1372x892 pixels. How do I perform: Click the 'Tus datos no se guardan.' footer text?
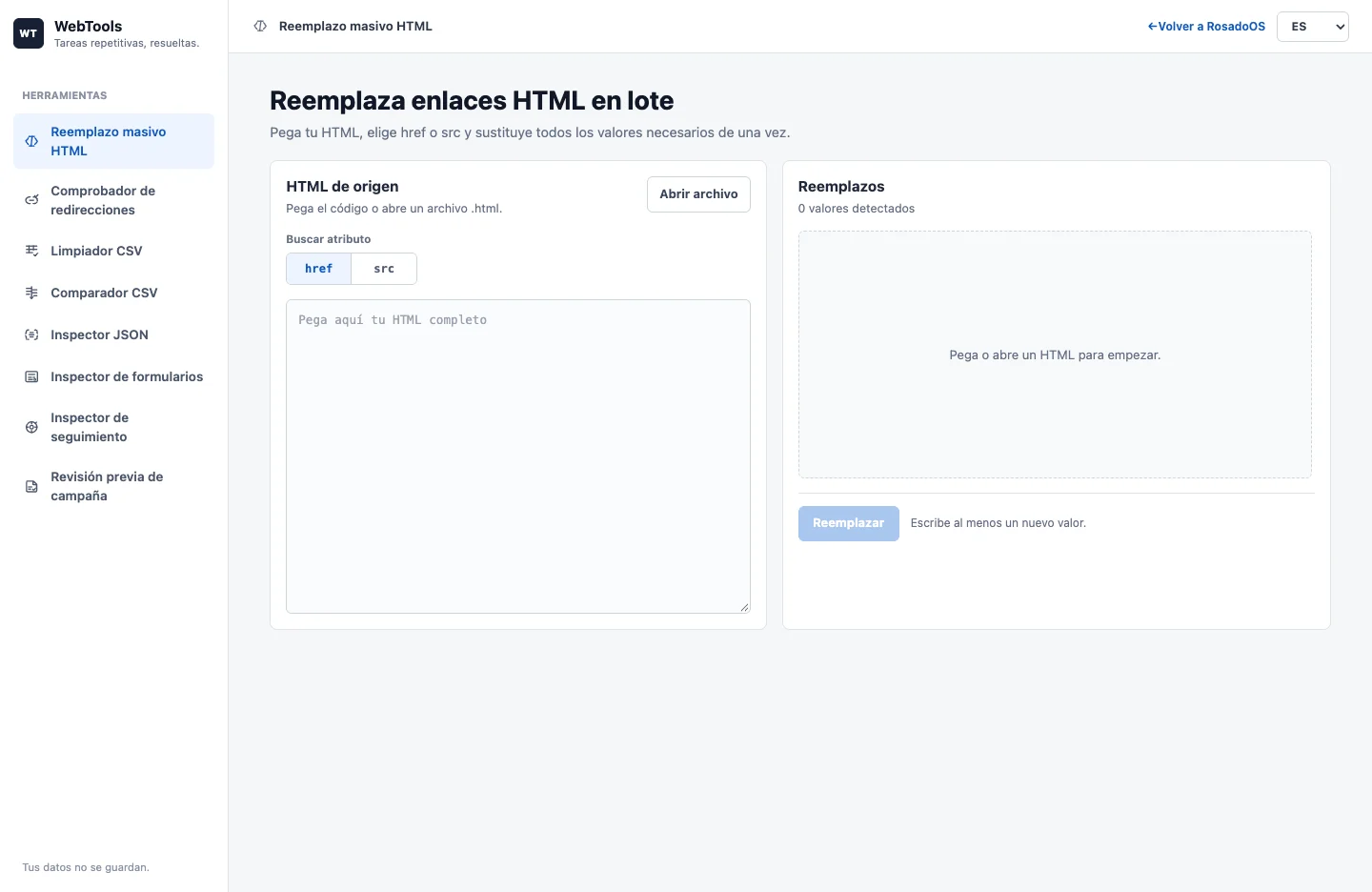86,867
